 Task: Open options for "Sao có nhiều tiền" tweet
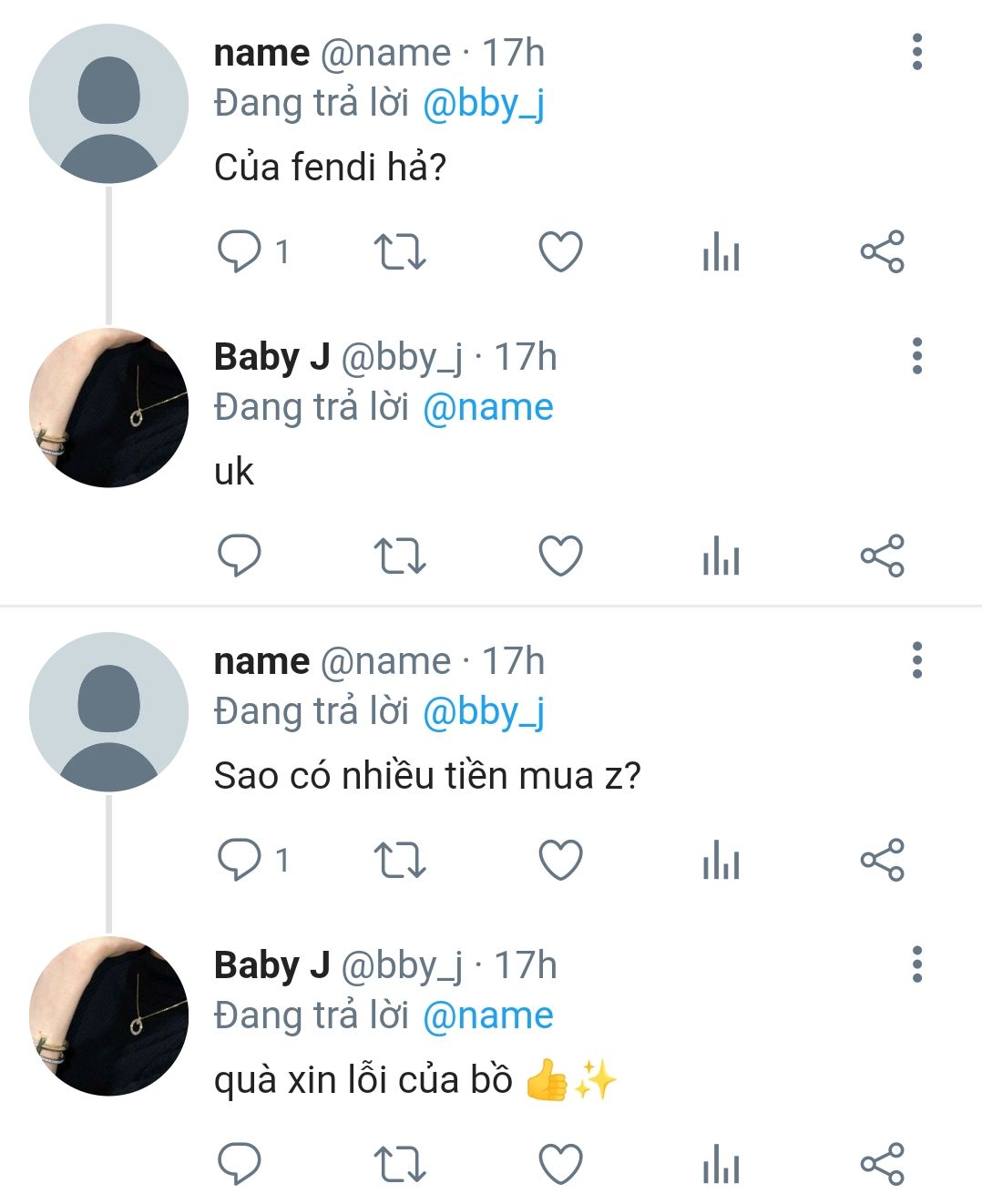916,660
